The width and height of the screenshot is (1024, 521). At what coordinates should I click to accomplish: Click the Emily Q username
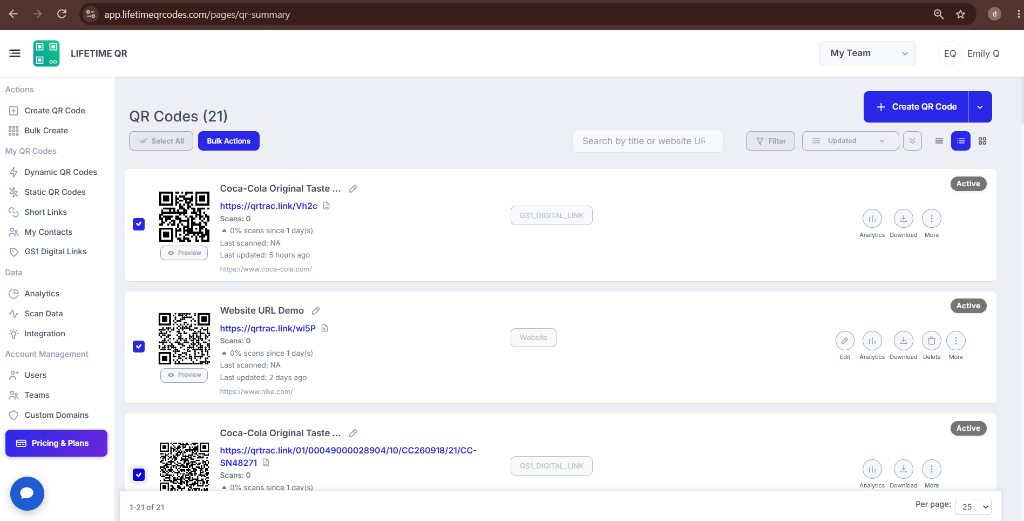coord(983,54)
